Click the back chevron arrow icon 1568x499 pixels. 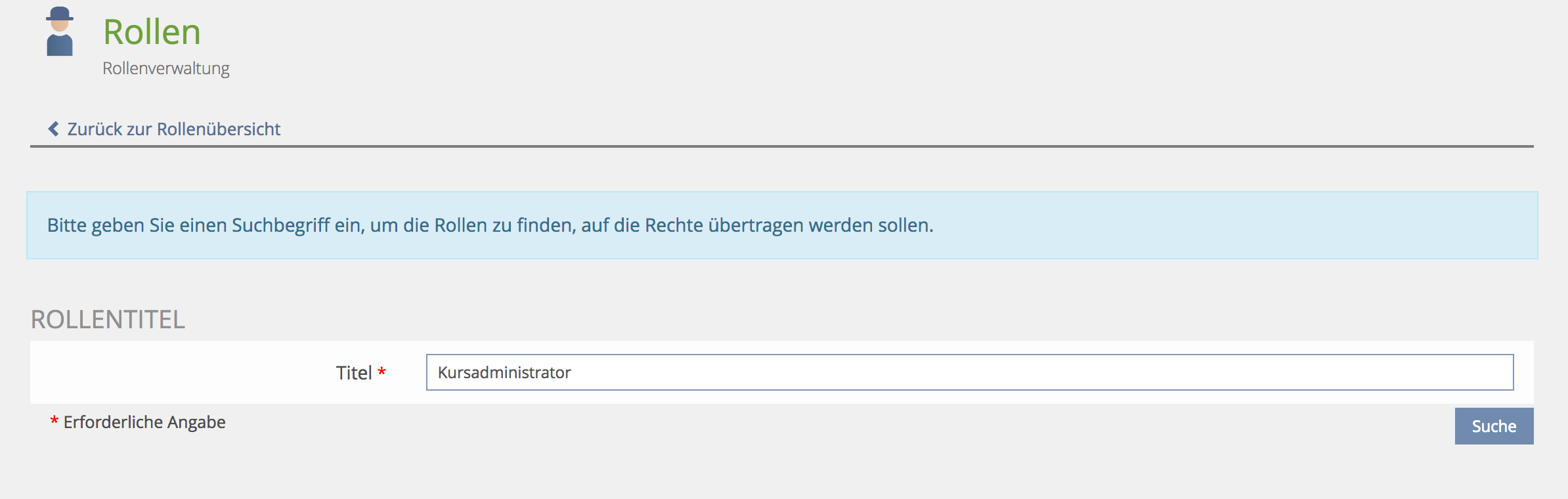(x=54, y=129)
